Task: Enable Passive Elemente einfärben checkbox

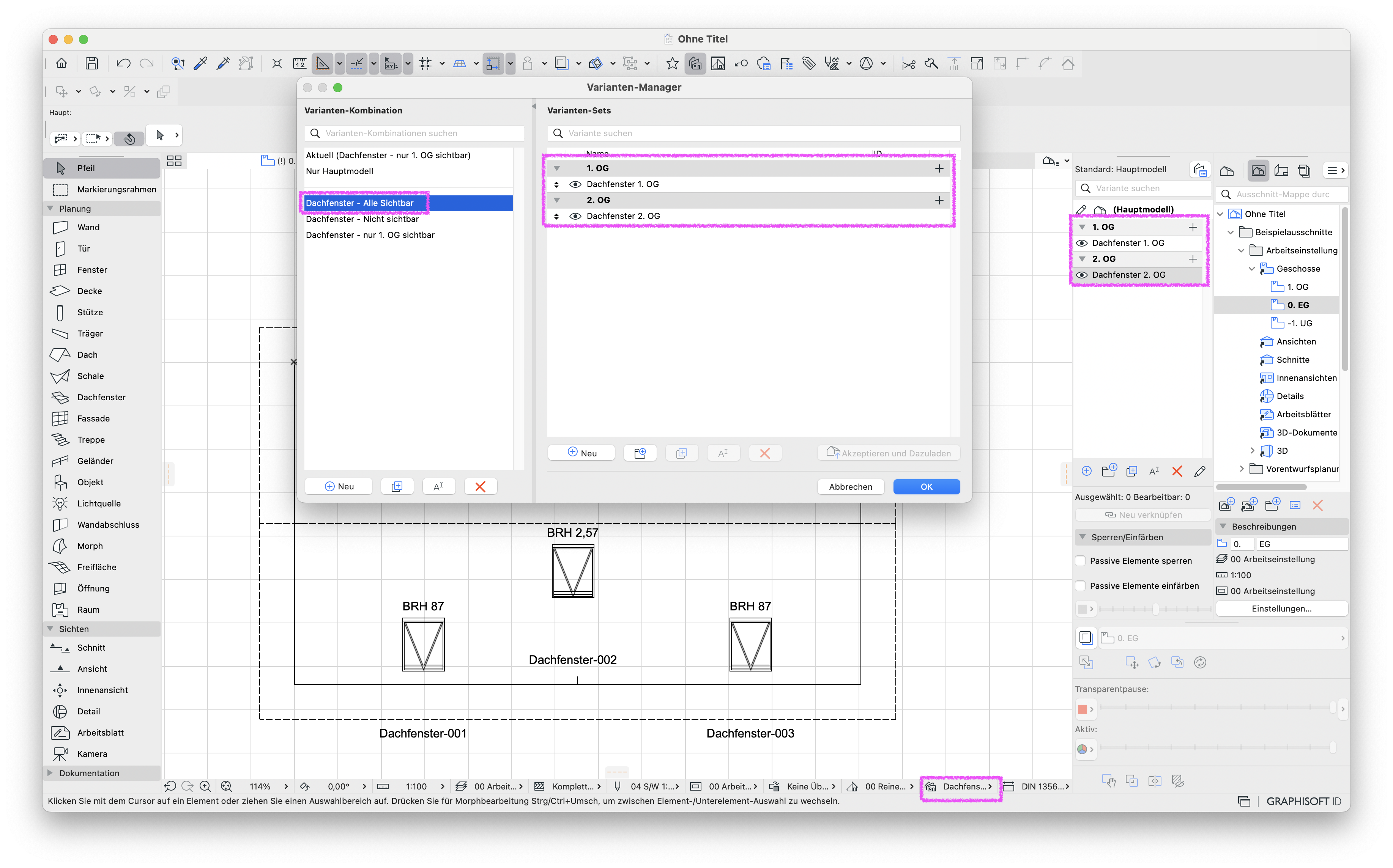Action: click(1081, 586)
